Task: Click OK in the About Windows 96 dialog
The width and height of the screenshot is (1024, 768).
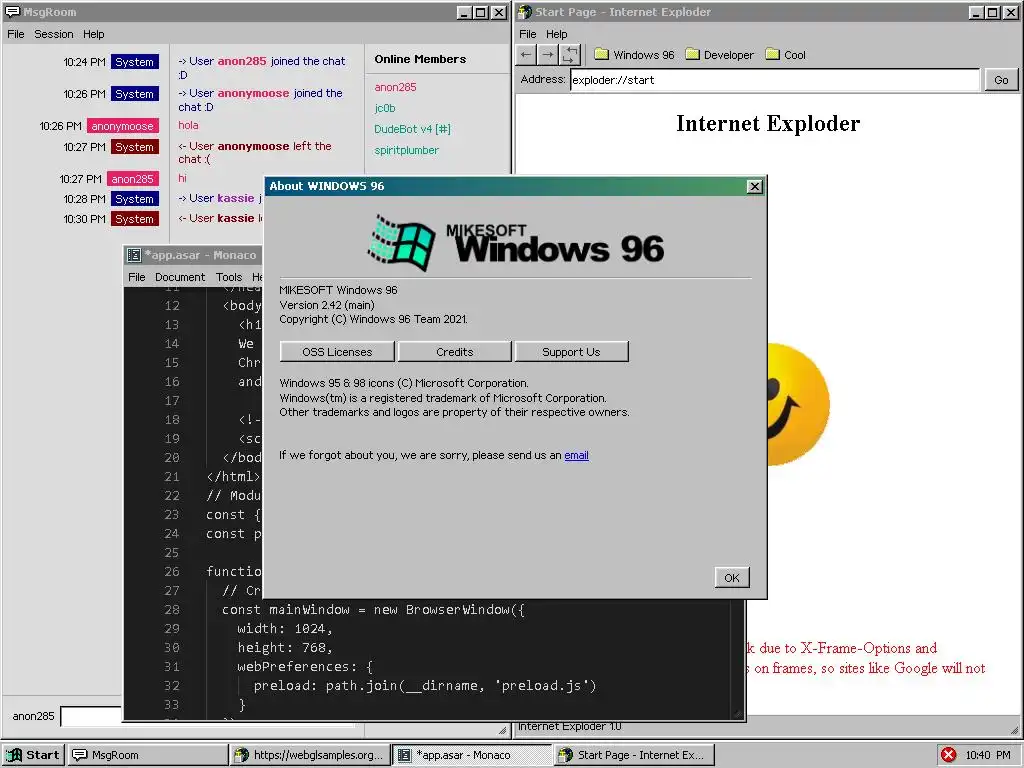Action: pyautogui.click(x=731, y=577)
